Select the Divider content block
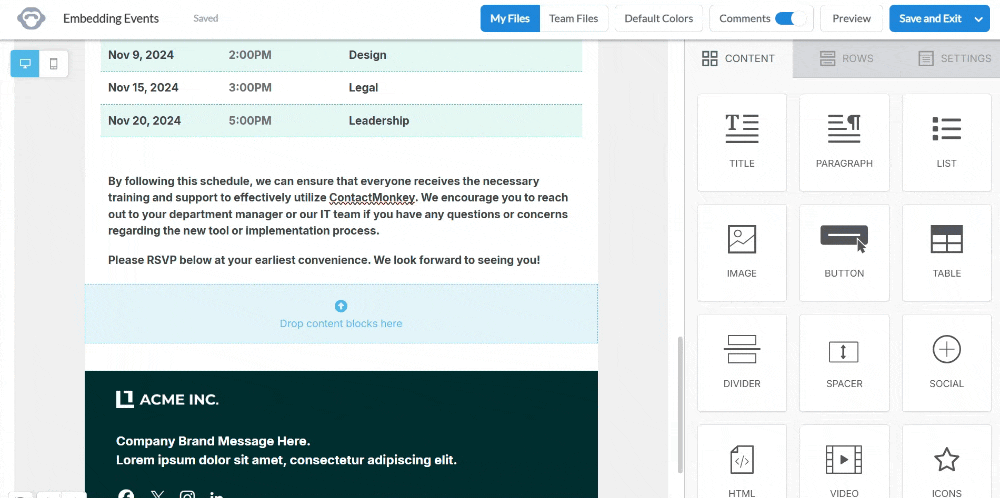The width and height of the screenshot is (1000, 498). click(742, 363)
